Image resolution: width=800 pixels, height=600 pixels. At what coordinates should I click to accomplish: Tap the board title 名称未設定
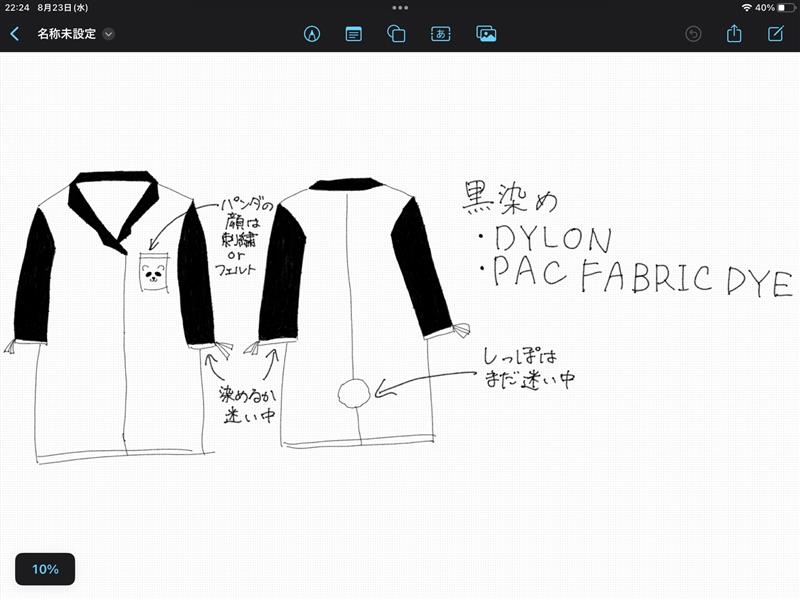pyautogui.click(x=66, y=34)
